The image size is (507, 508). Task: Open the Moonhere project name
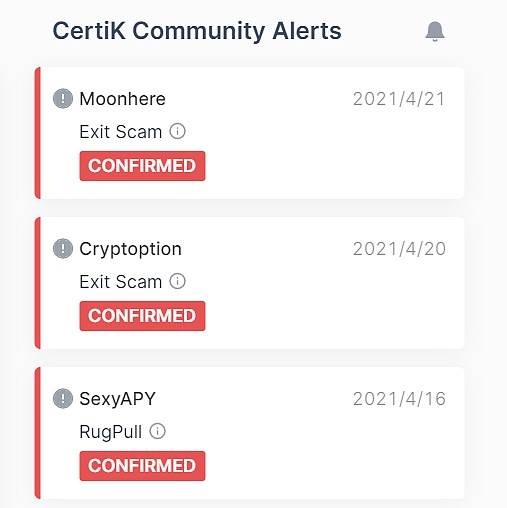point(122,99)
